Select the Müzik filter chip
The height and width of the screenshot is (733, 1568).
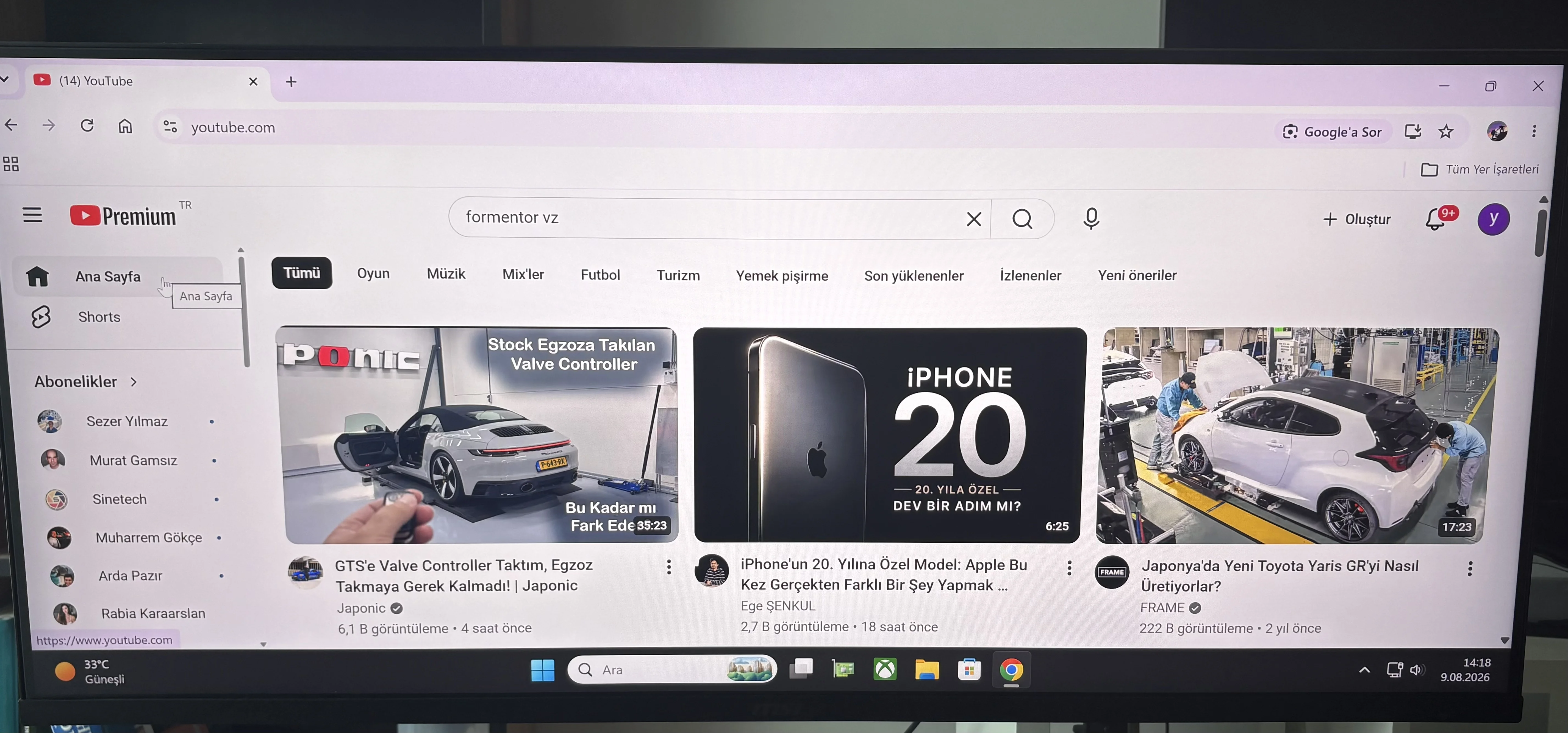coord(446,274)
